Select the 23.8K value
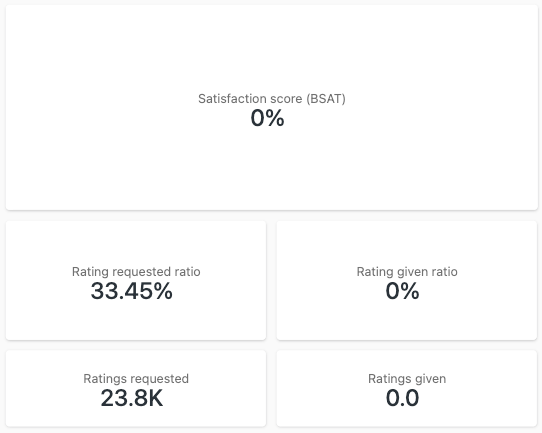The width and height of the screenshot is (542, 433). point(131,398)
